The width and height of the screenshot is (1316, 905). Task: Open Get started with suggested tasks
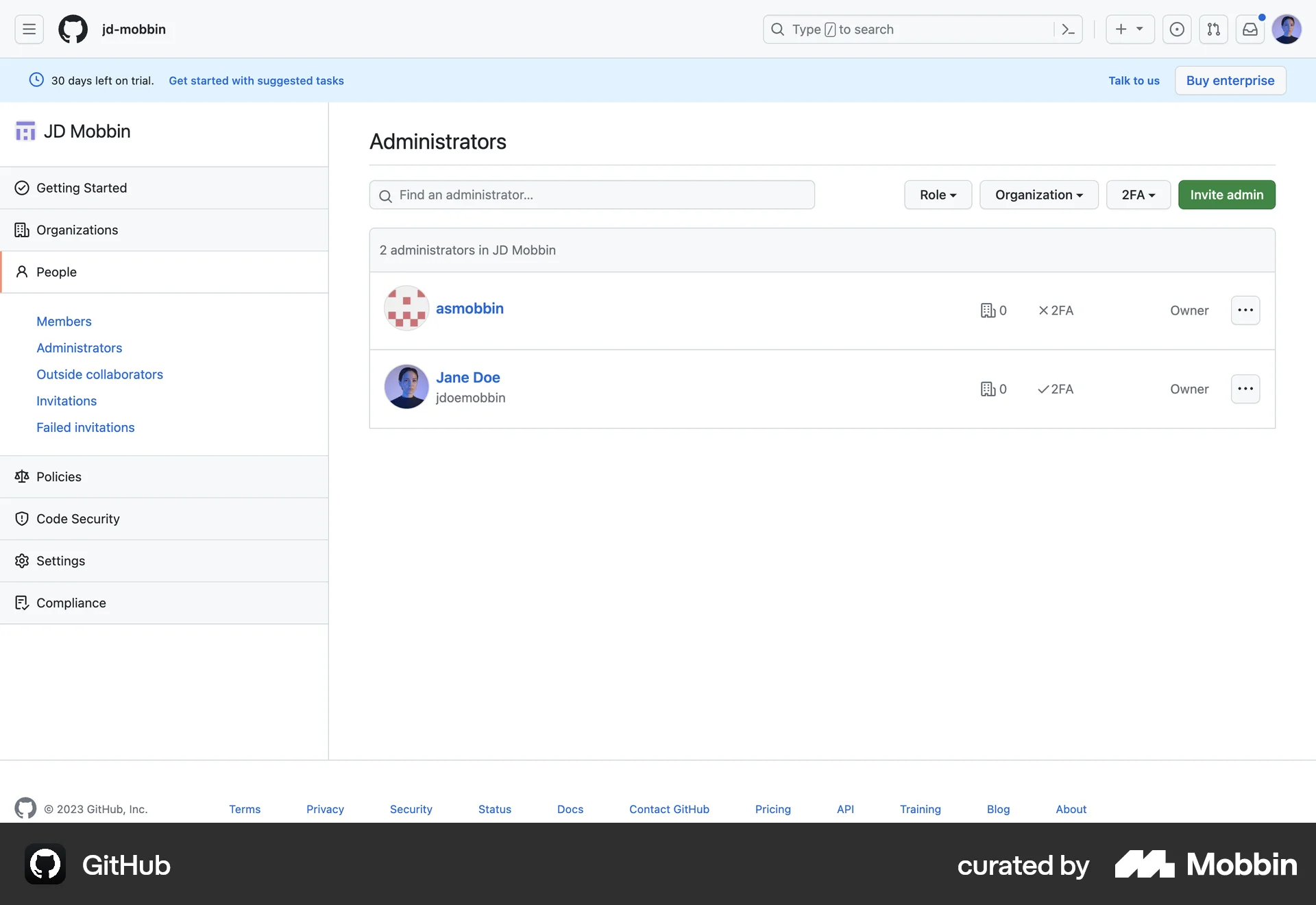pyautogui.click(x=256, y=80)
